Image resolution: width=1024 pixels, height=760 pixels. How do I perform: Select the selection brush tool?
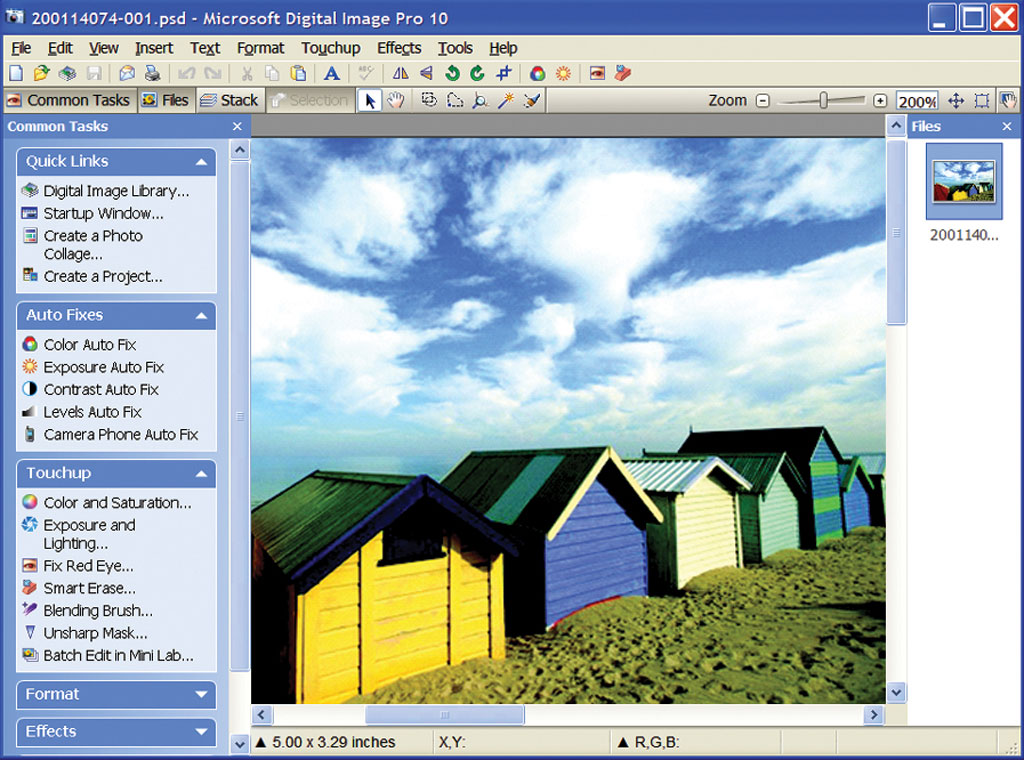[x=532, y=101]
